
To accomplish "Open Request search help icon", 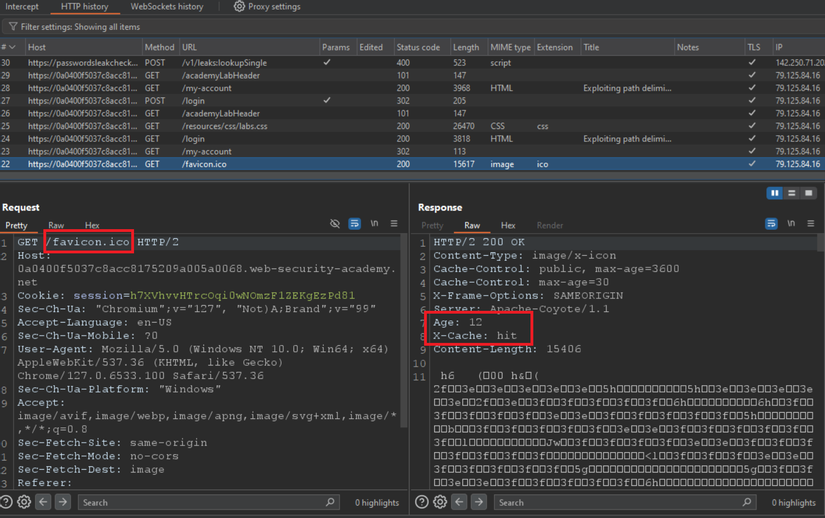I will 6,502.
